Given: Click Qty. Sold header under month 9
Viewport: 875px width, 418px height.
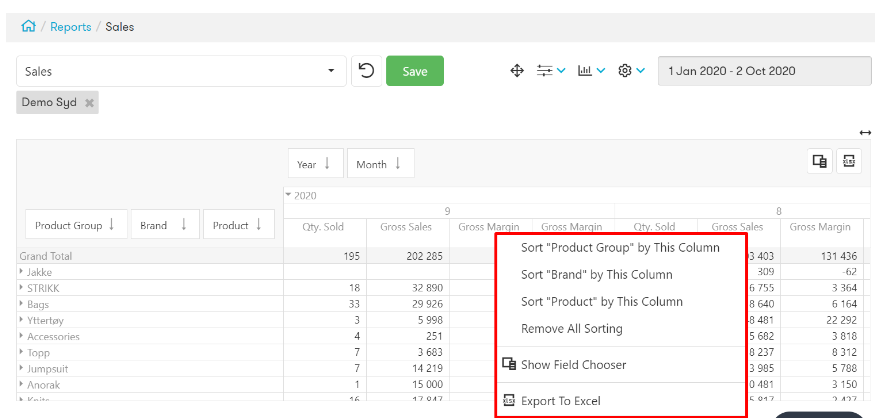Looking at the screenshot, I should pos(323,227).
